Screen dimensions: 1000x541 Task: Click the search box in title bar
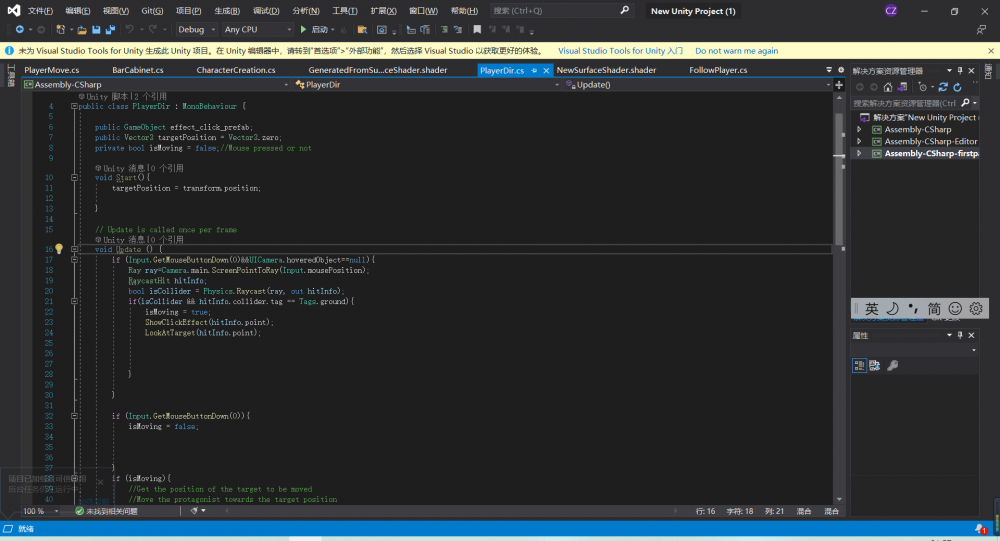[561, 10]
